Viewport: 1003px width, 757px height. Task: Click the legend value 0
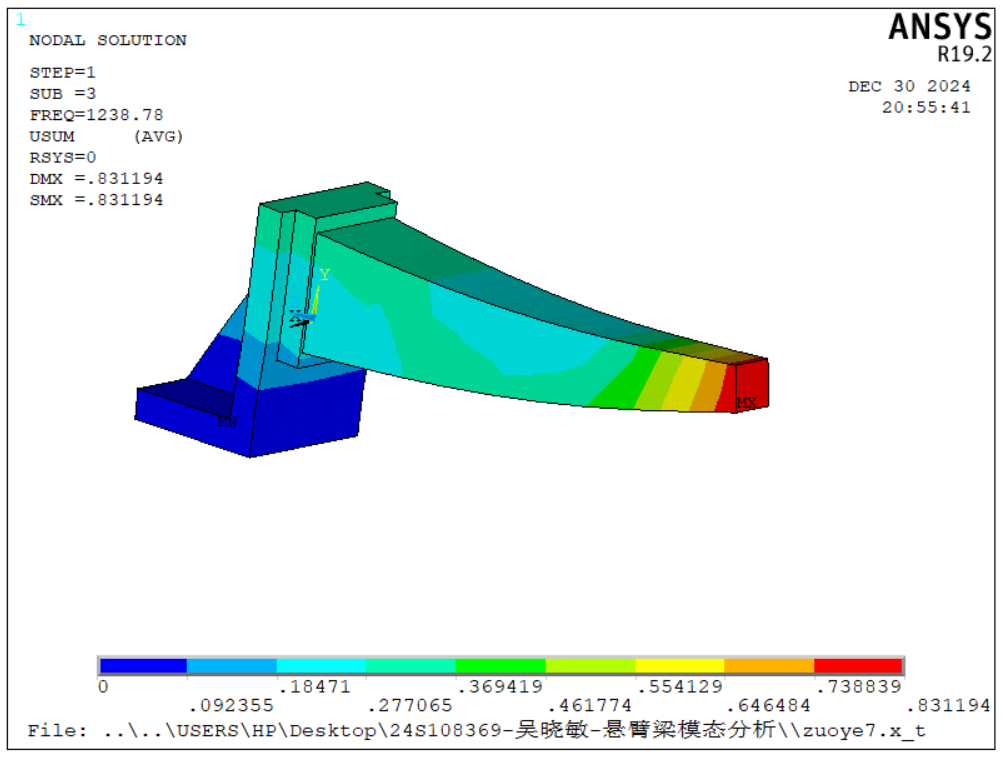pyautogui.click(x=103, y=687)
